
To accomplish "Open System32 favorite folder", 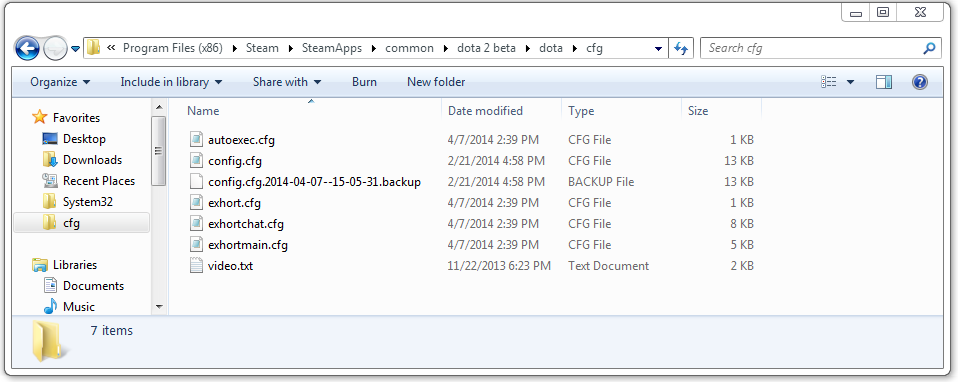I will pos(87,202).
